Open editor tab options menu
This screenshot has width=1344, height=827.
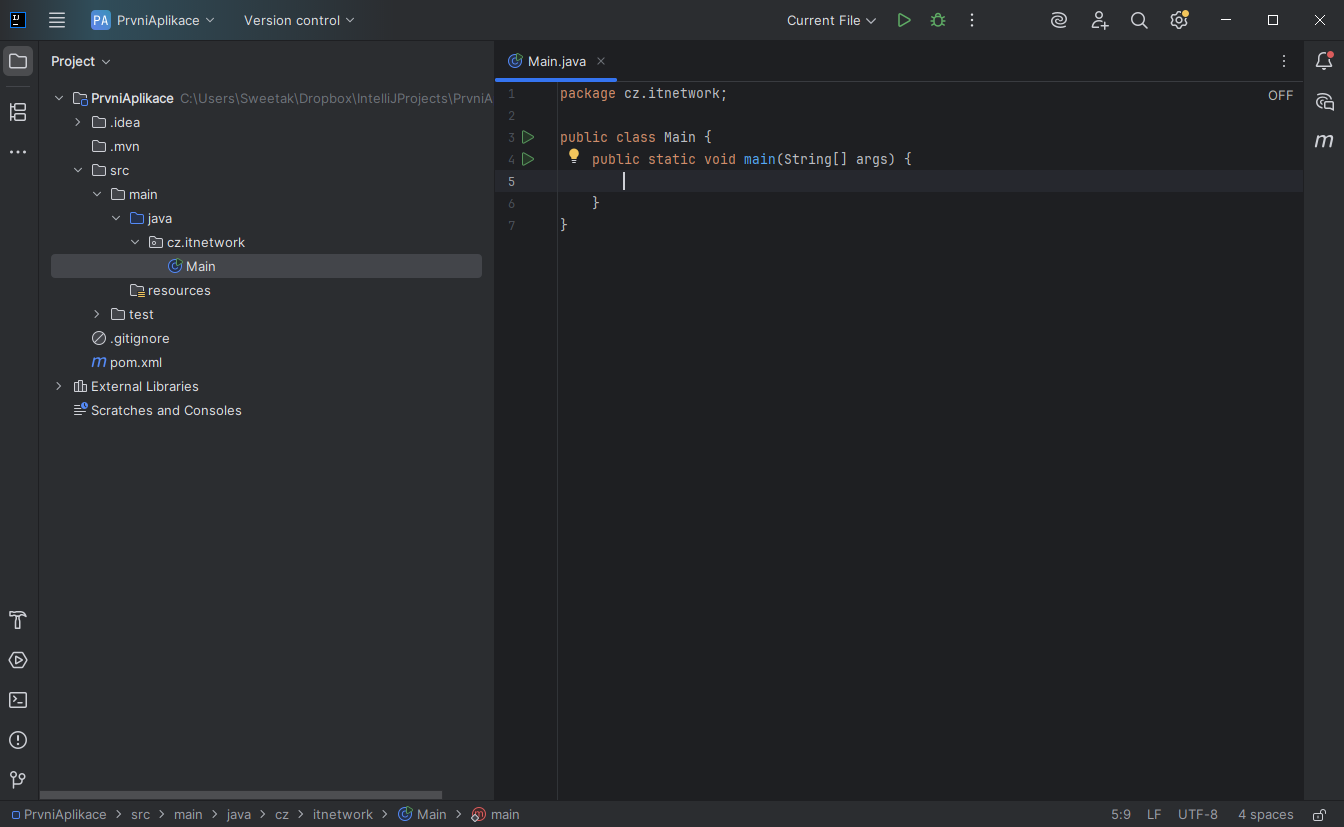click(x=1284, y=61)
